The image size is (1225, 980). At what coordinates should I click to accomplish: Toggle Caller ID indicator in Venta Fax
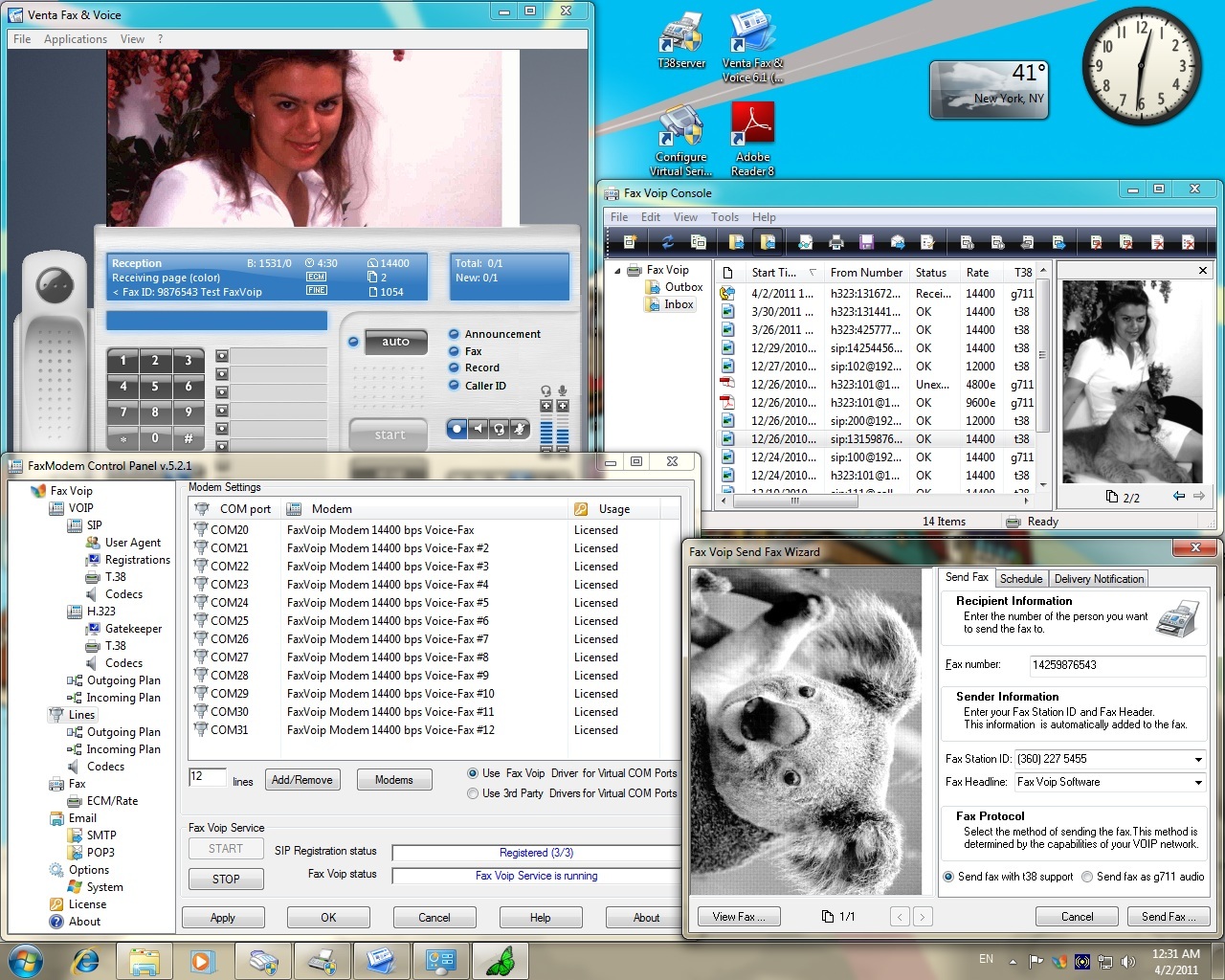454,385
